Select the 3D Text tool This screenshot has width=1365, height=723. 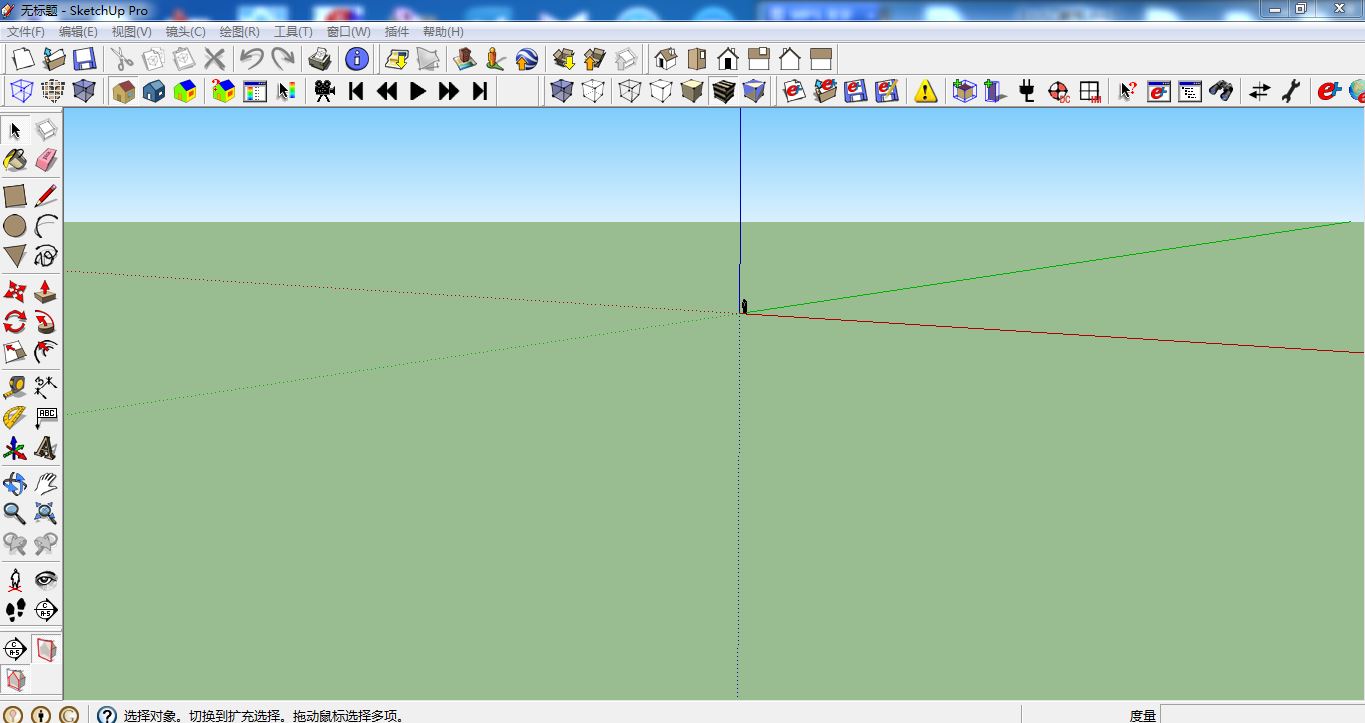click(46, 448)
